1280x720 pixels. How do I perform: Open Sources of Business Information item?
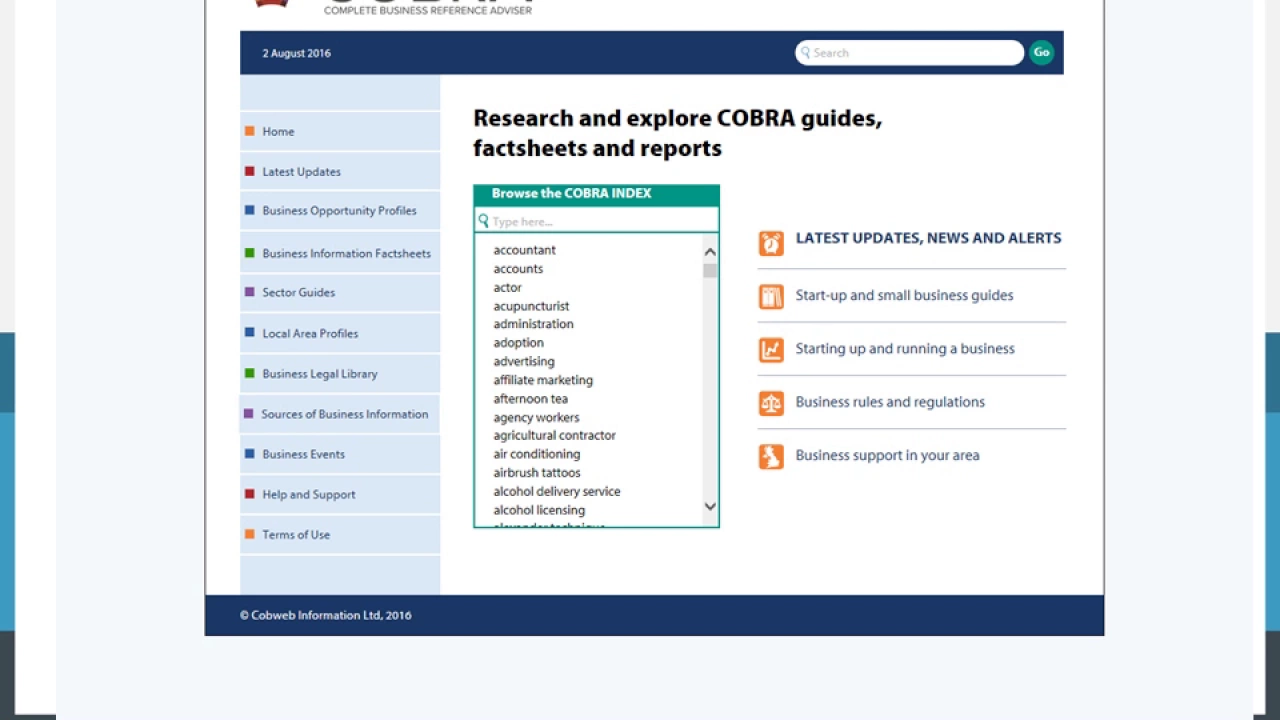pyautogui.click(x=340, y=414)
